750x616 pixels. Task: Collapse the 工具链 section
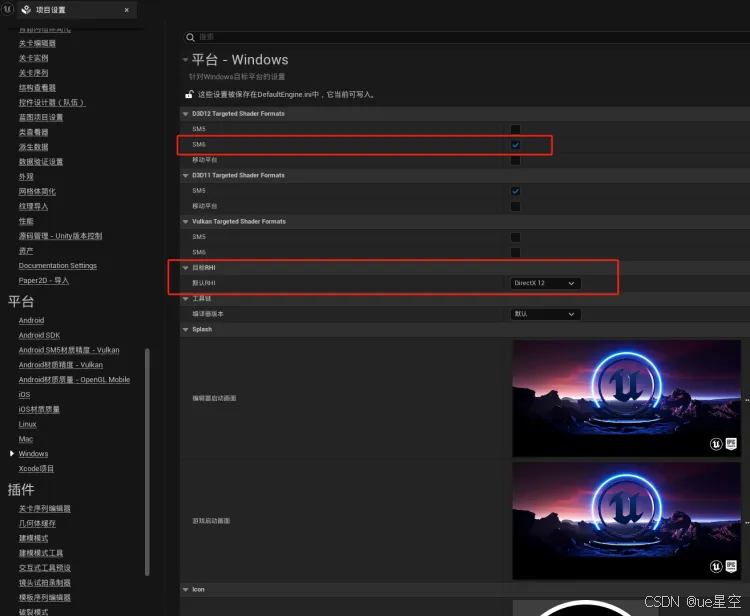coord(186,298)
